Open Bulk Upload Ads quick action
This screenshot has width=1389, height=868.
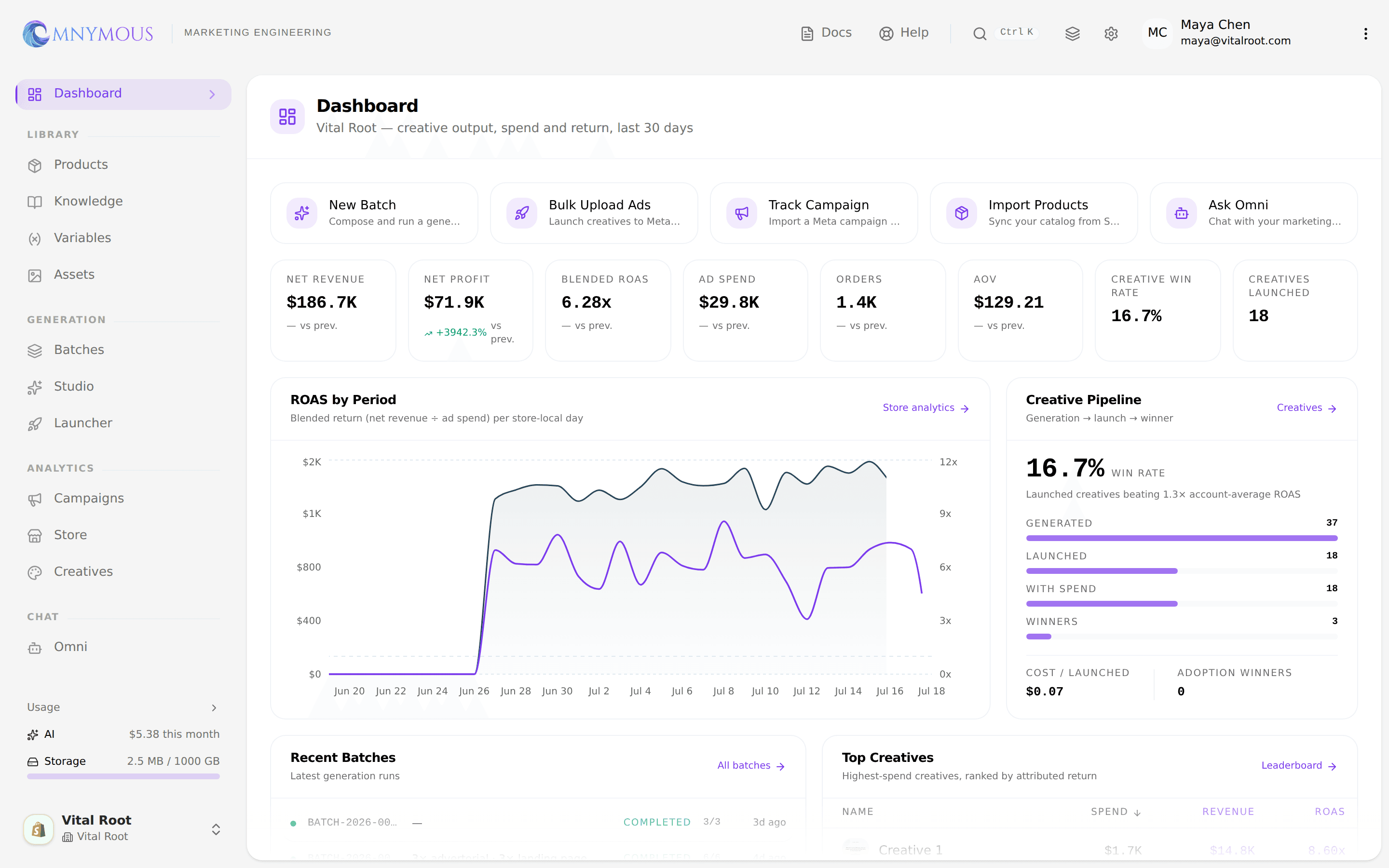(594, 213)
